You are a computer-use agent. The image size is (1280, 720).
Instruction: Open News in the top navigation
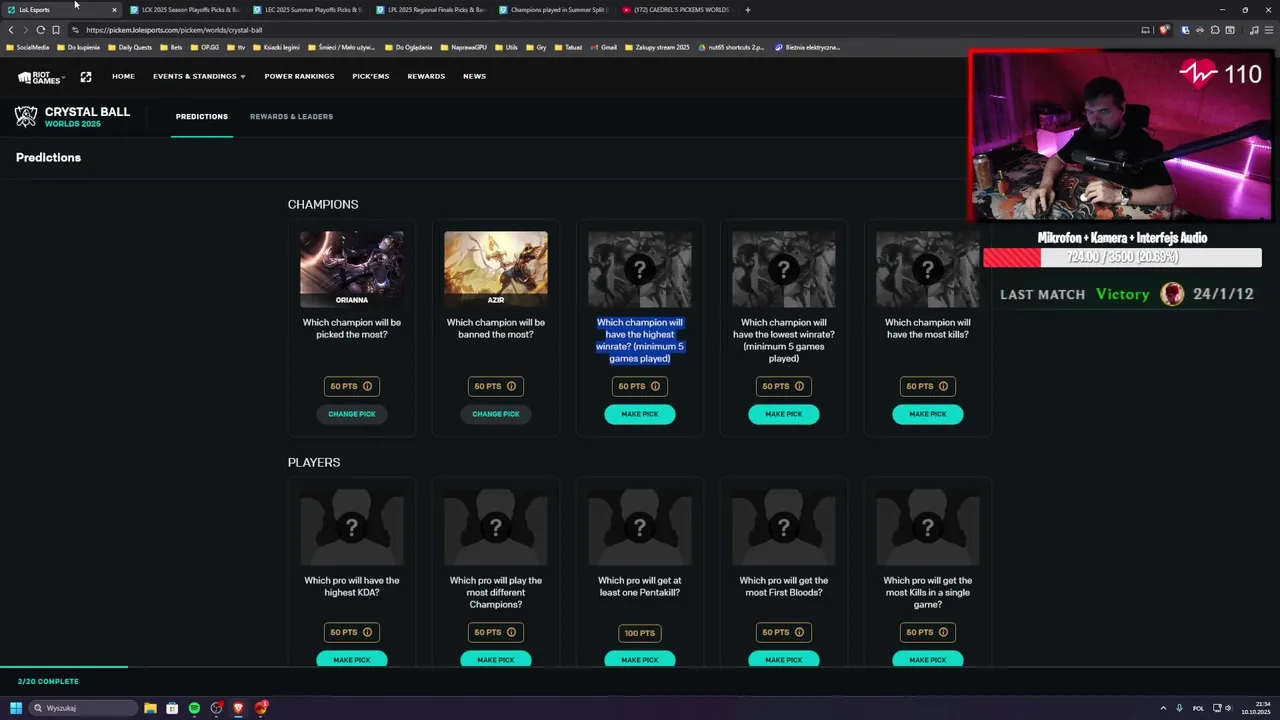click(x=474, y=76)
